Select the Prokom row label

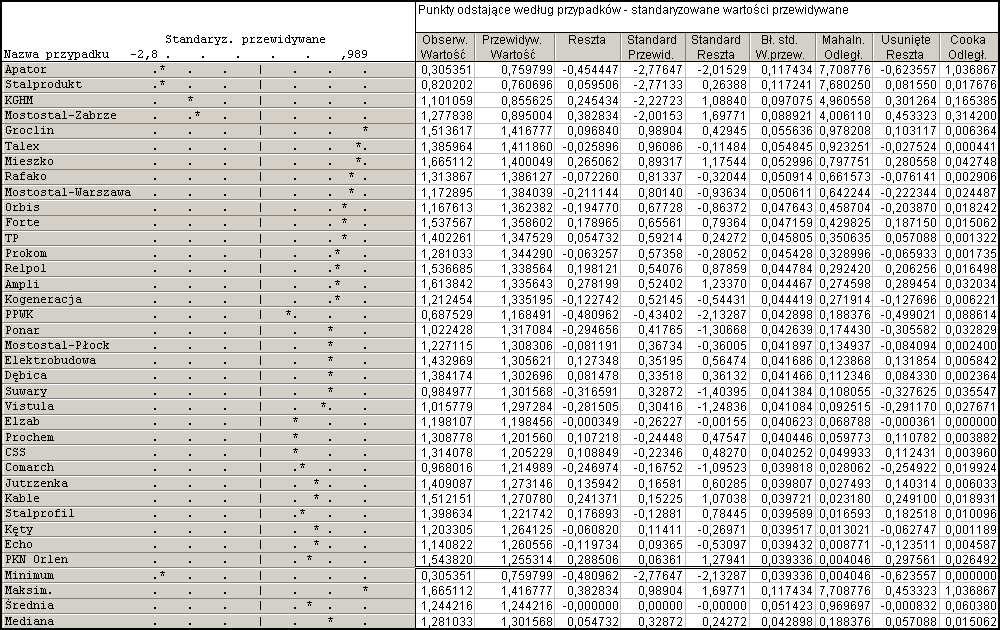[x=26, y=253]
